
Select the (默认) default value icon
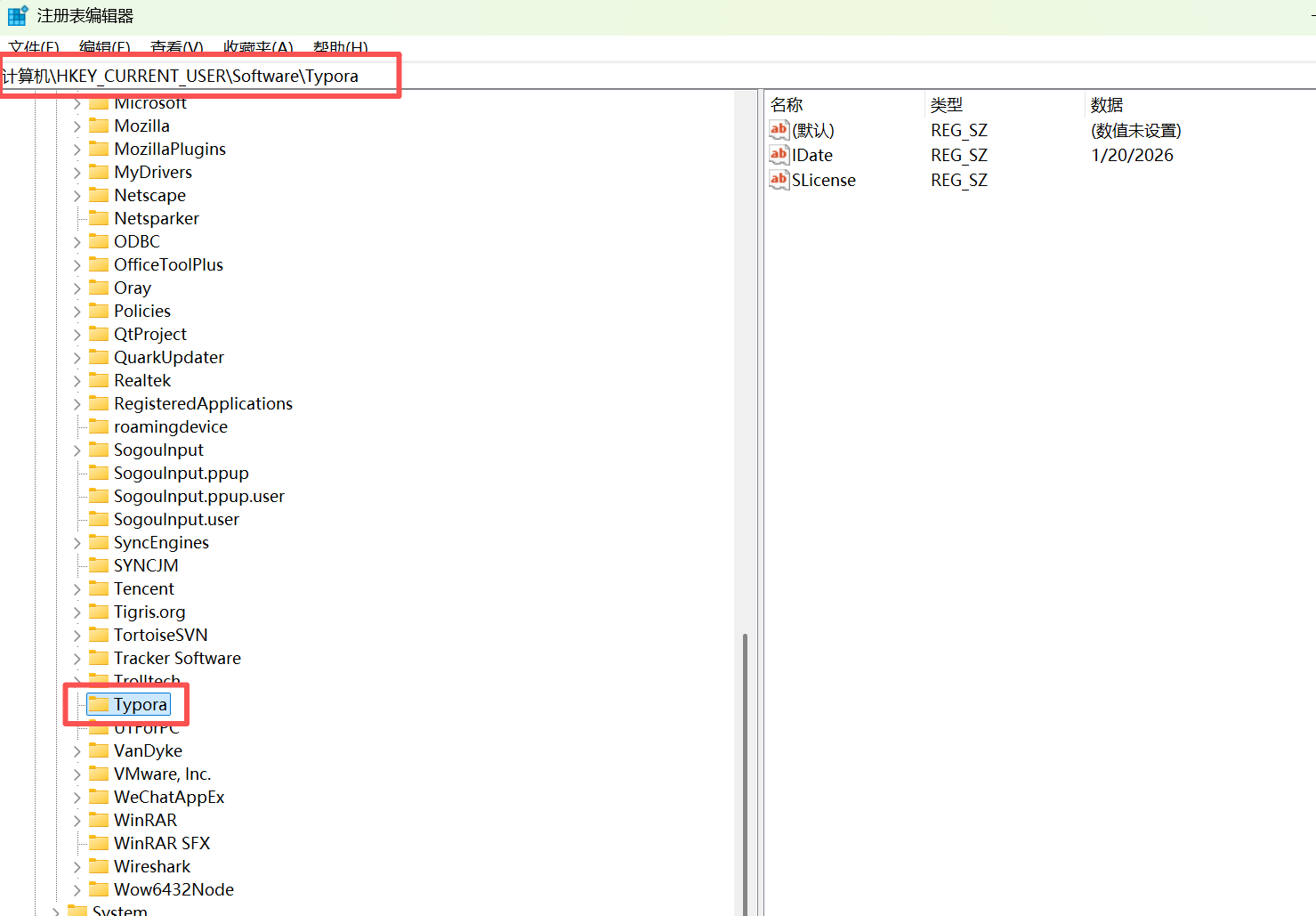pos(779,130)
